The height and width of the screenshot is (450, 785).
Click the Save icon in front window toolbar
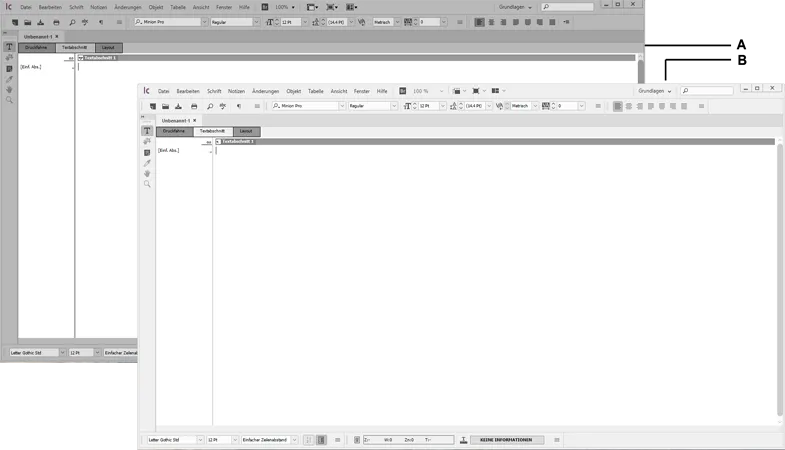(x=179, y=106)
